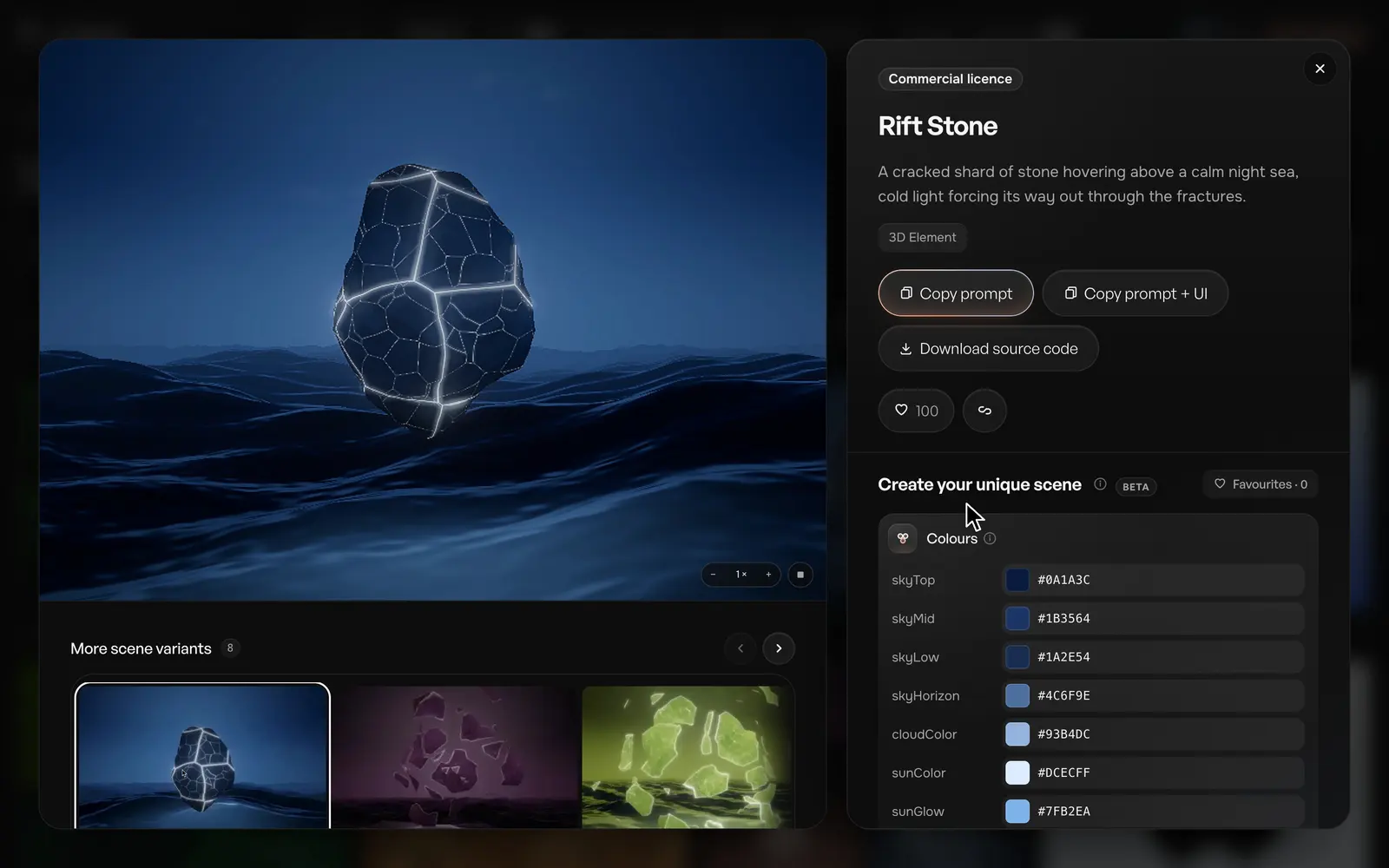This screenshot has height=868, width=1389.
Task: Click the More scene variants heading
Action: pos(141,648)
